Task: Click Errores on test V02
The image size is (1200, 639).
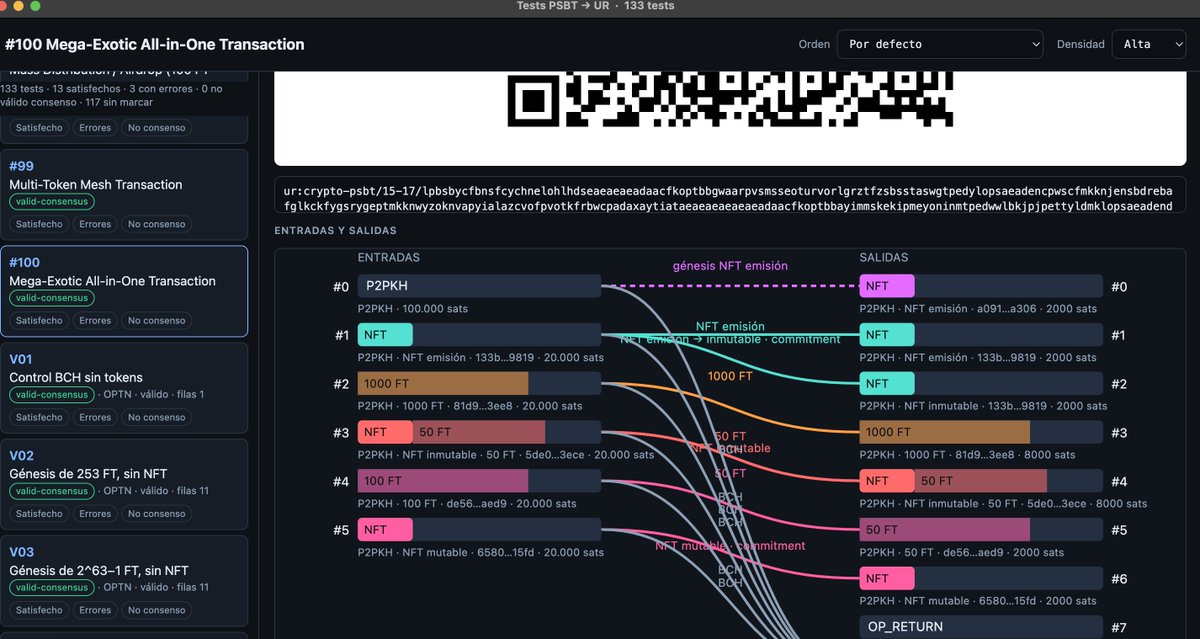Action: pyautogui.click(x=95, y=514)
